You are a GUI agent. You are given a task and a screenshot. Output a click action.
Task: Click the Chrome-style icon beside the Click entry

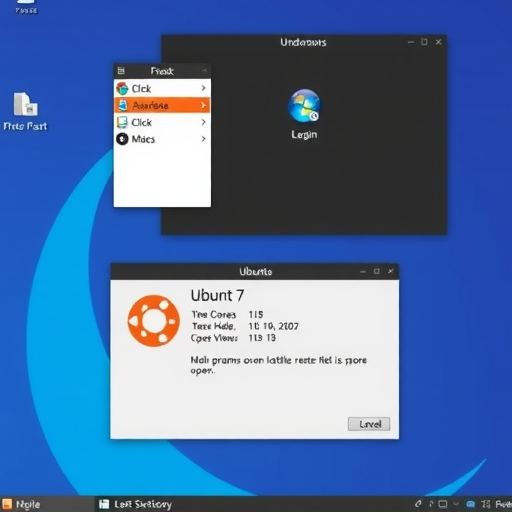click(122, 88)
